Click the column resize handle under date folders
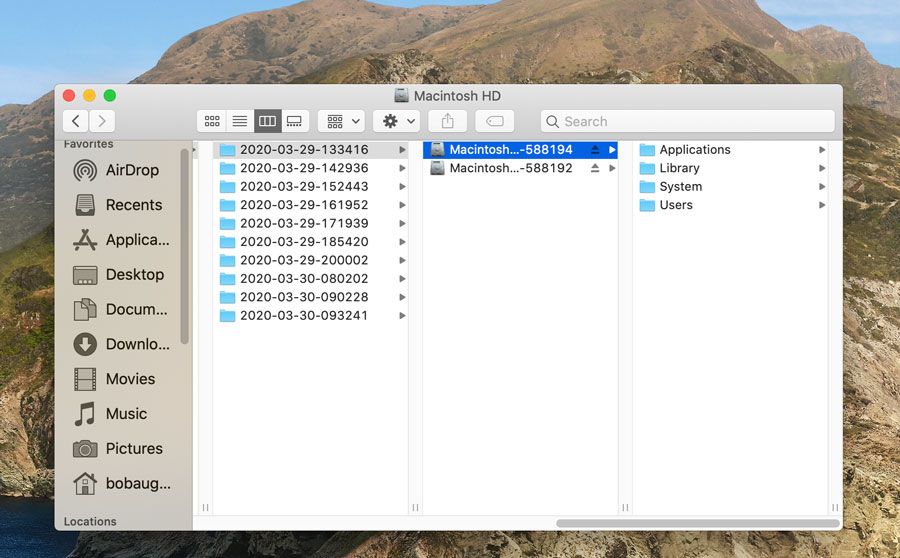The width and height of the screenshot is (900, 558). (415, 507)
